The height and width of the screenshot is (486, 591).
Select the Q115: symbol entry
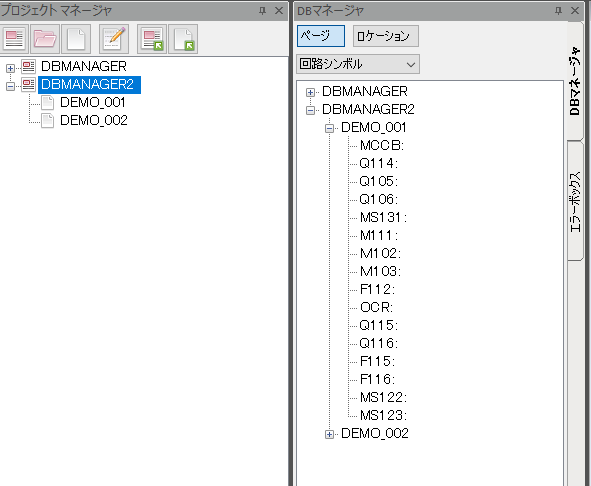[x=378, y=325]
